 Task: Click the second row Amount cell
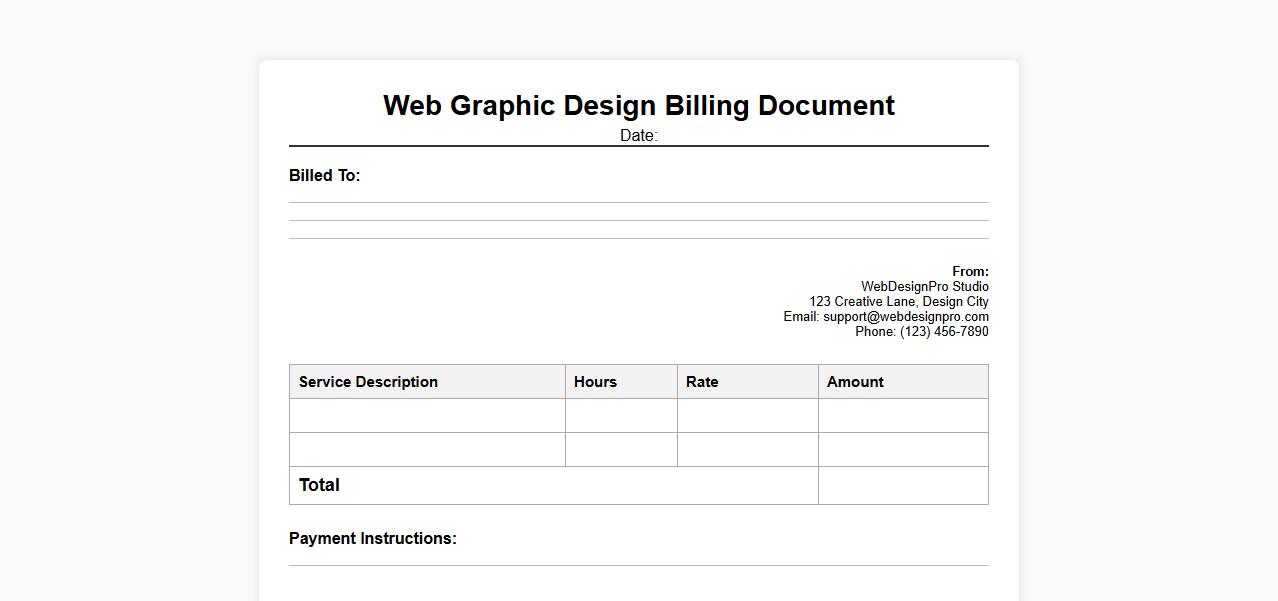[903, 450]
